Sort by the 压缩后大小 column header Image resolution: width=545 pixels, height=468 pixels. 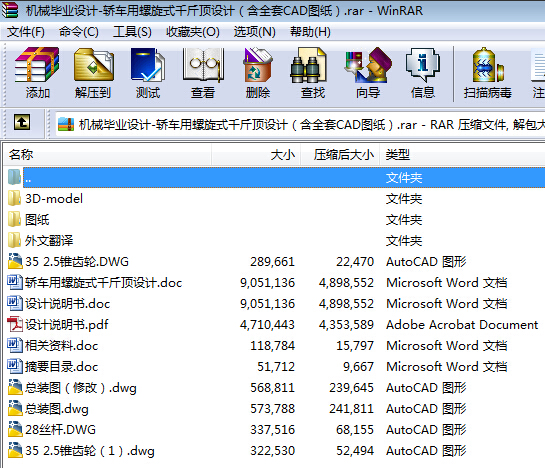click(340, 155)
